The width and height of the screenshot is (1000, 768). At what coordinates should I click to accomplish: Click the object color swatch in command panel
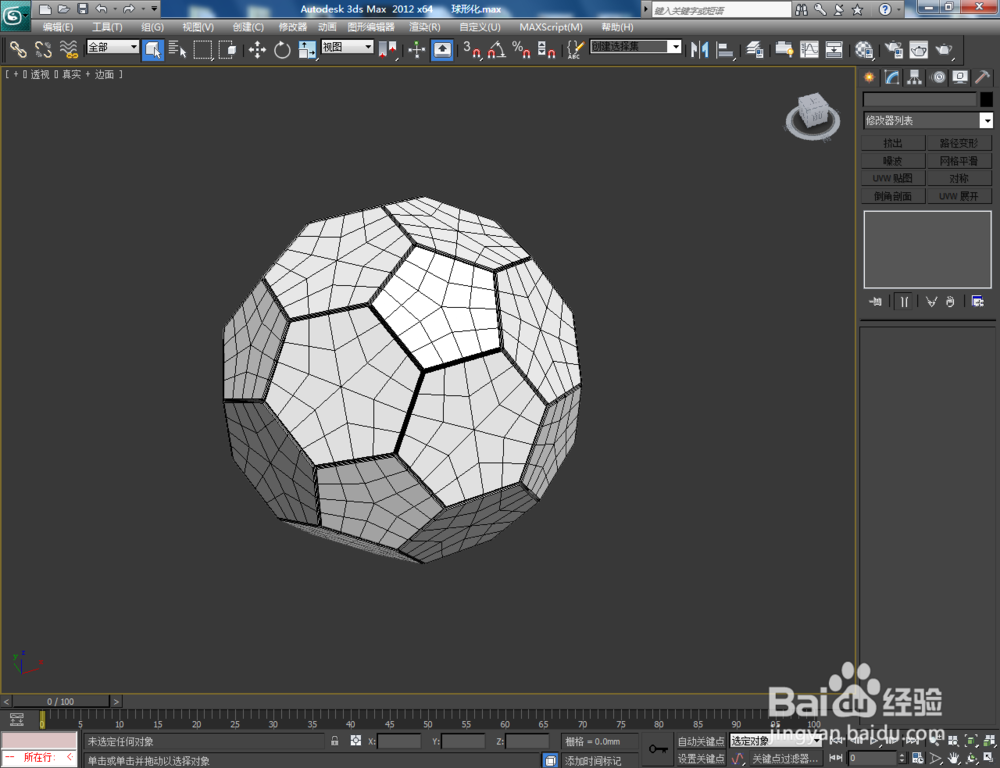click(x=986, y=99)
